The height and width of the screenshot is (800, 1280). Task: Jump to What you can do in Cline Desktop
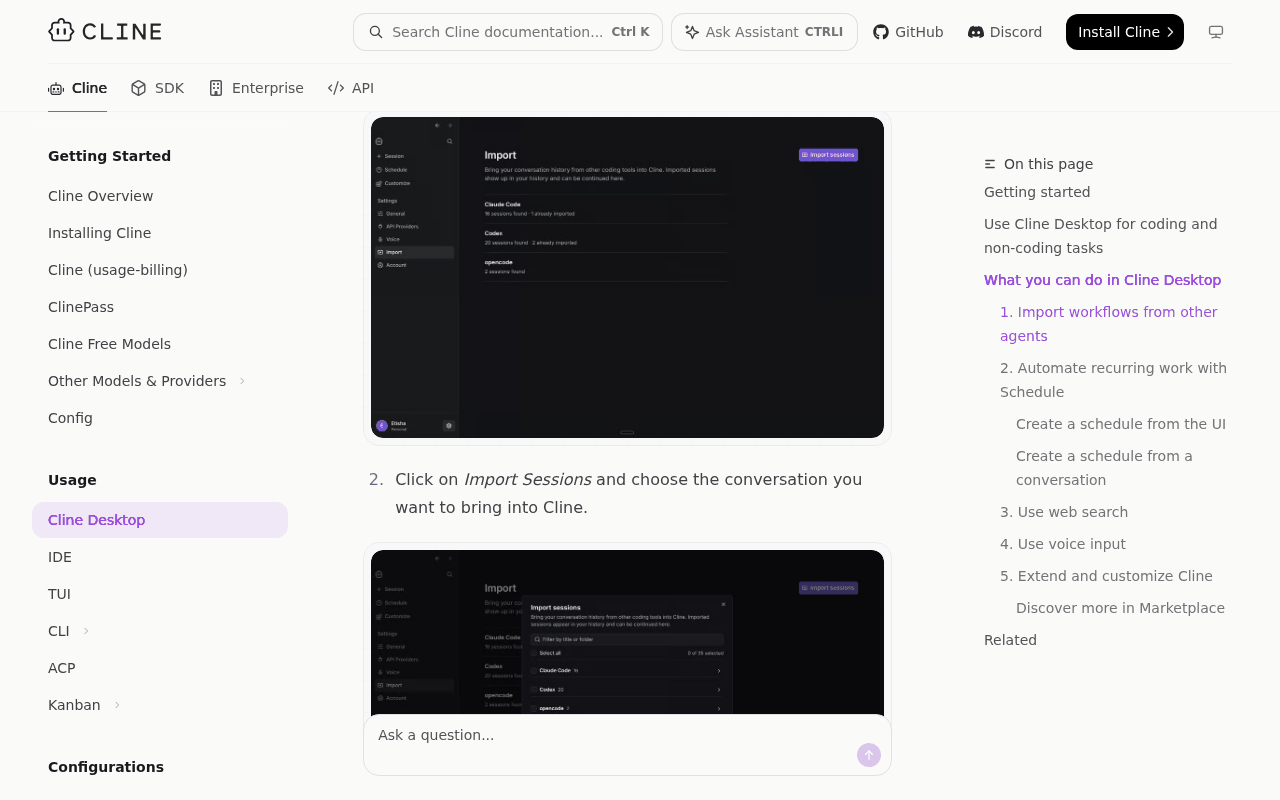click(x=1102, y=280)
